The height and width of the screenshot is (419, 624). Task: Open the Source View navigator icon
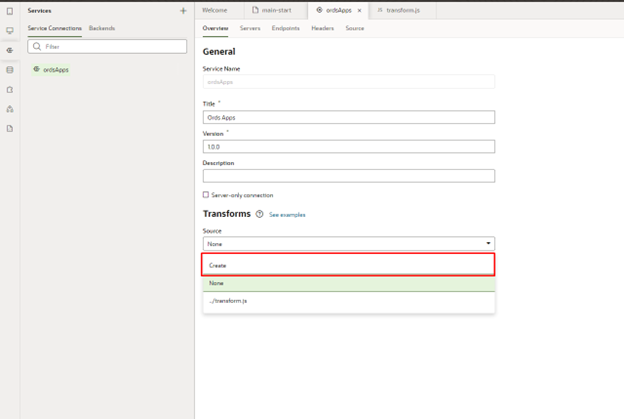click(10, 129)
